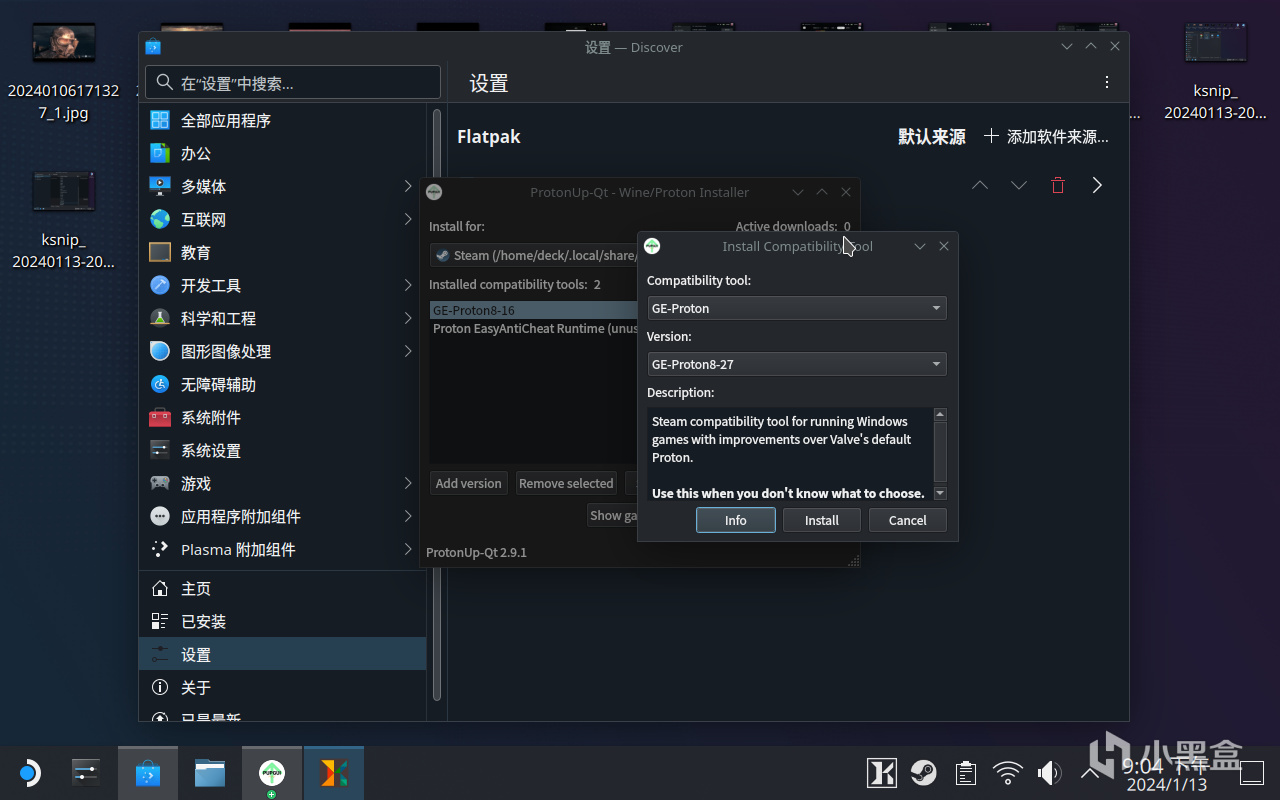1280x800 pixels.
Task: Click Remove selected in ProtonUp-Qt
Action: pyautogui.click(x=566, y=483)
